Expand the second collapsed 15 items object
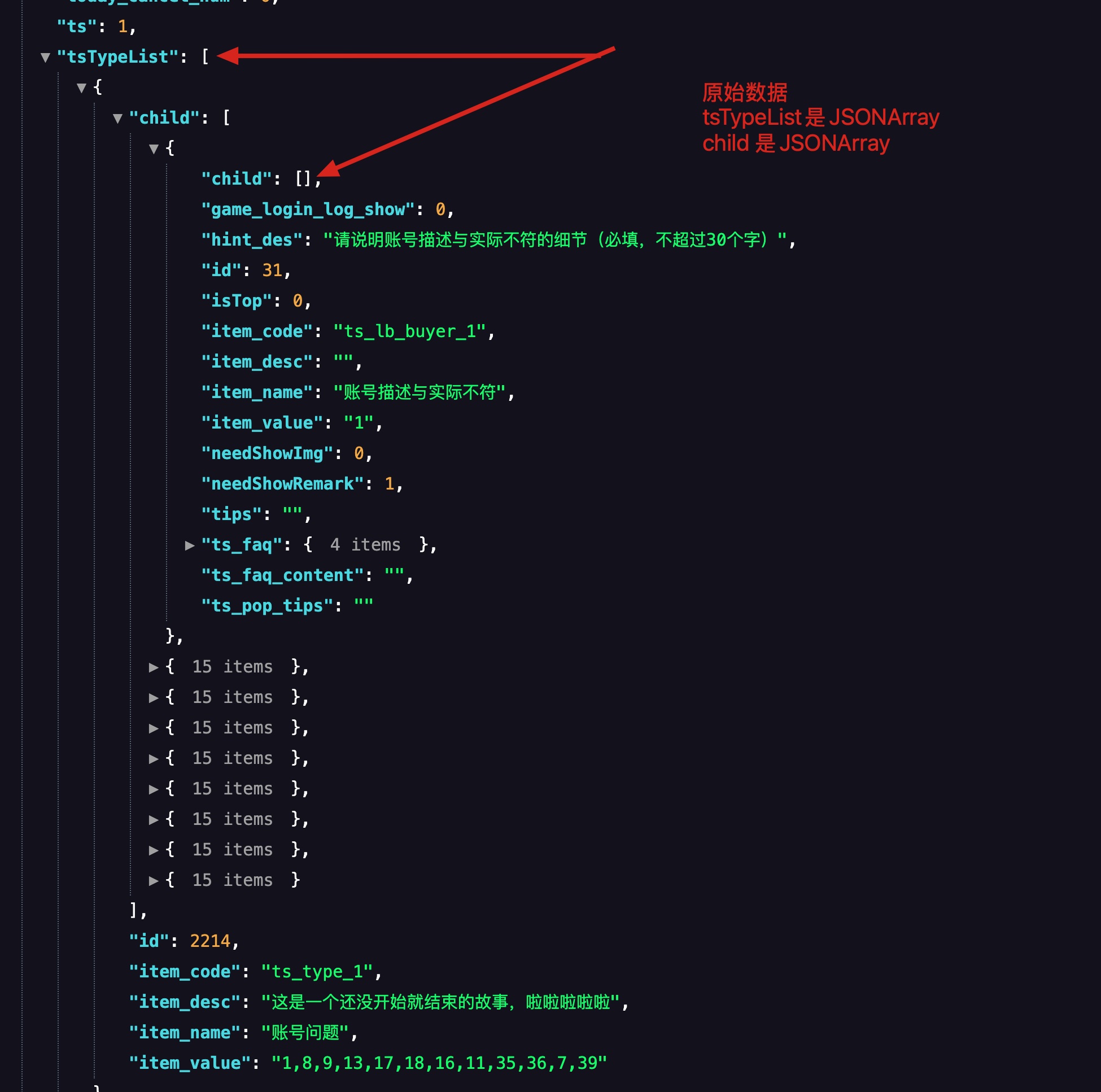1101x1092 pixels. [x=154, y=697]
